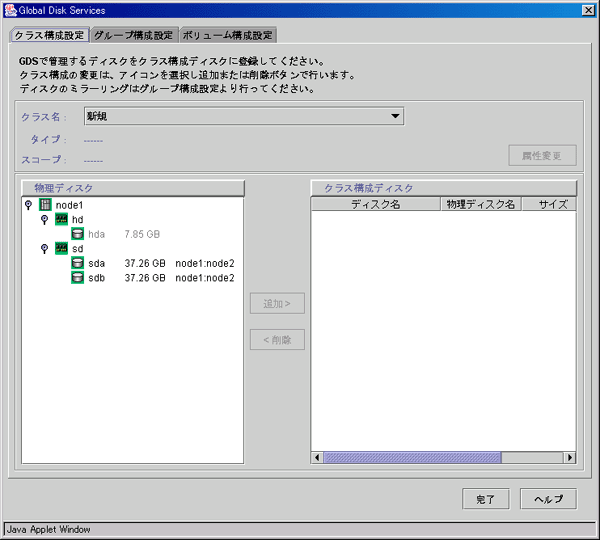Click the クラス構成ディスク panel header
The height and width of the screenshot is (540, 600).
444,188
